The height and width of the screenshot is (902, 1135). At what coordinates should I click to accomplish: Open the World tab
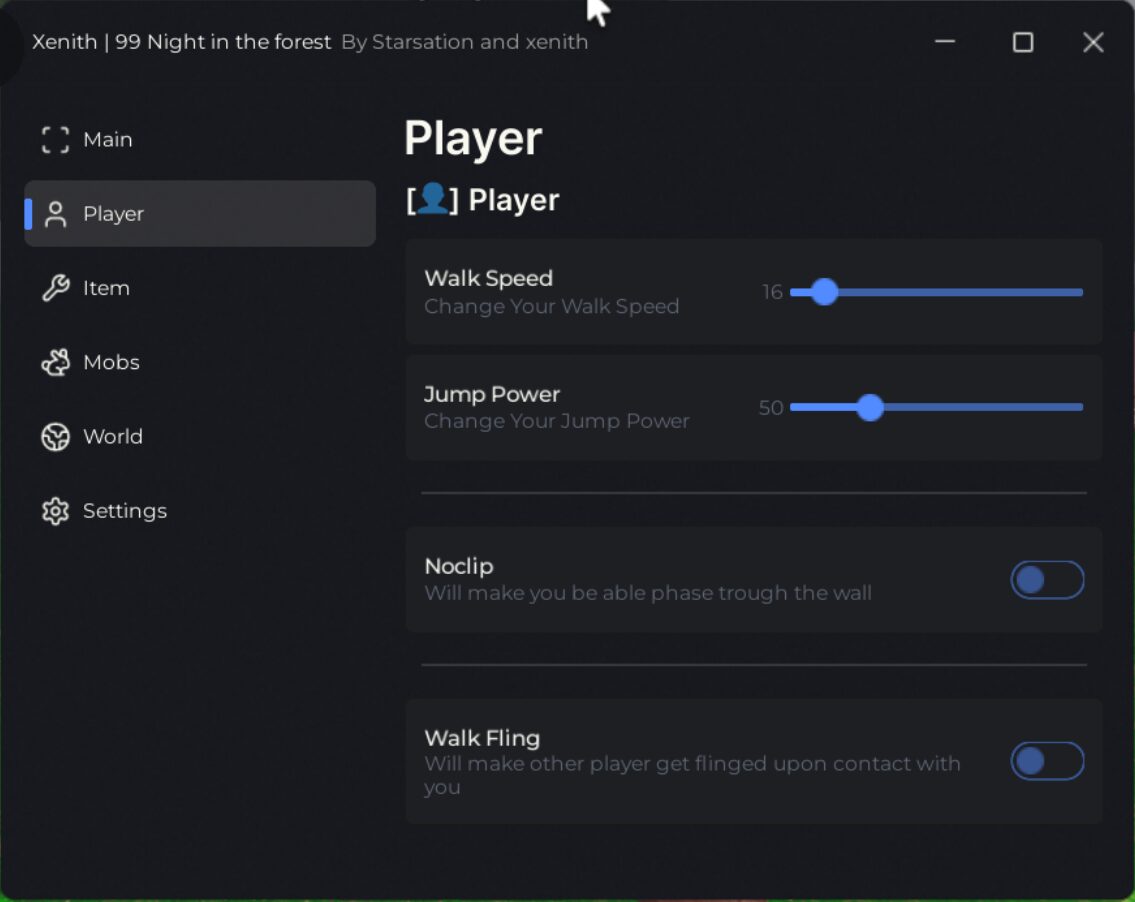113,437
